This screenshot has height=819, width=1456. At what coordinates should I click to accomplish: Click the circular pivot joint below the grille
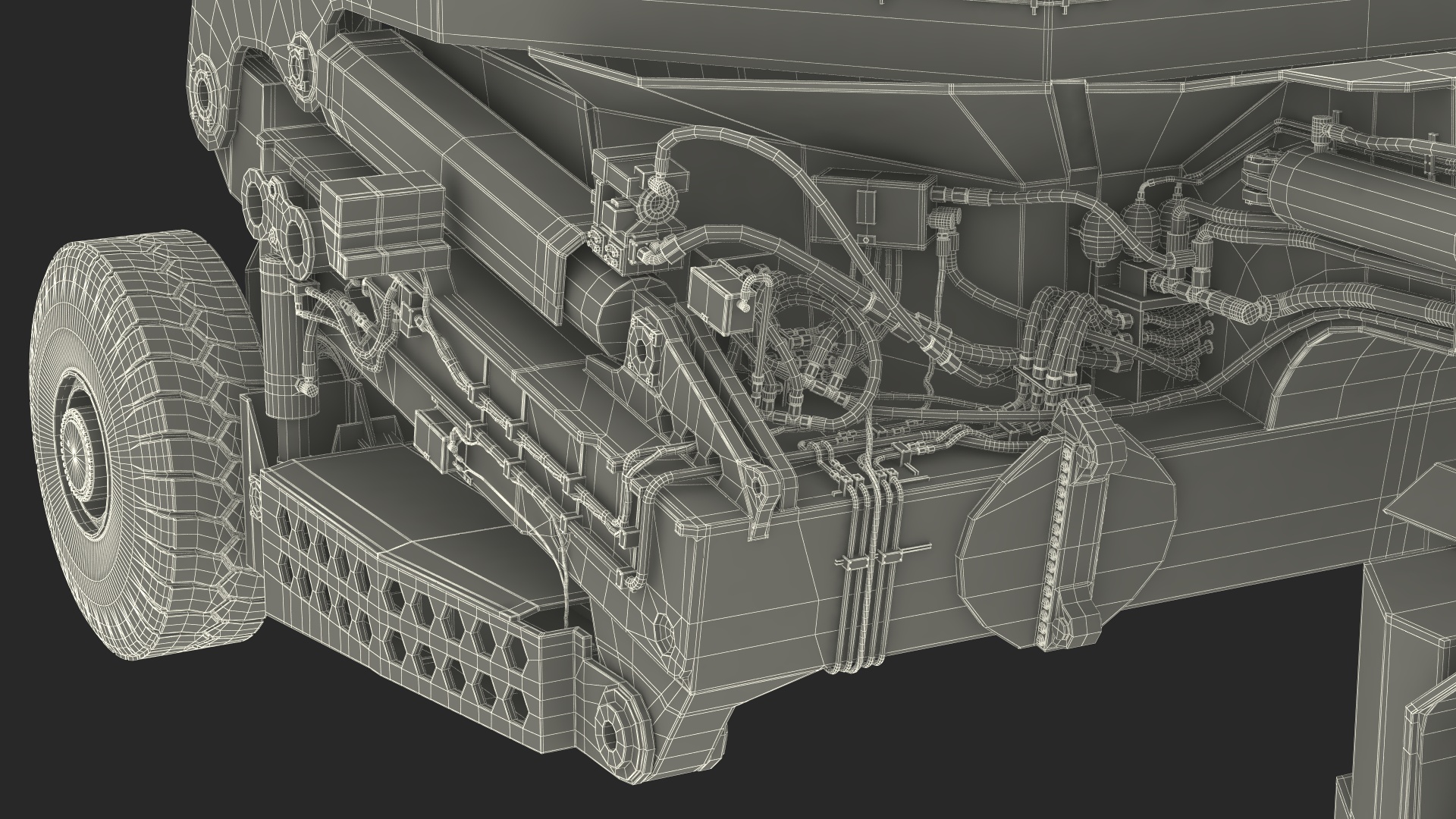click(610, 734)
